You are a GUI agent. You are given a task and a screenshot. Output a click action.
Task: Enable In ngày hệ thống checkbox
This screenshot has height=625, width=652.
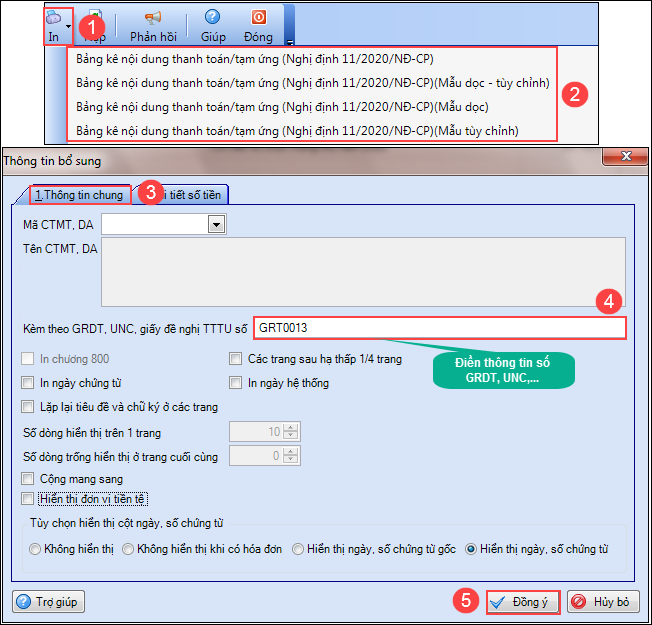(x=235, y=383)
